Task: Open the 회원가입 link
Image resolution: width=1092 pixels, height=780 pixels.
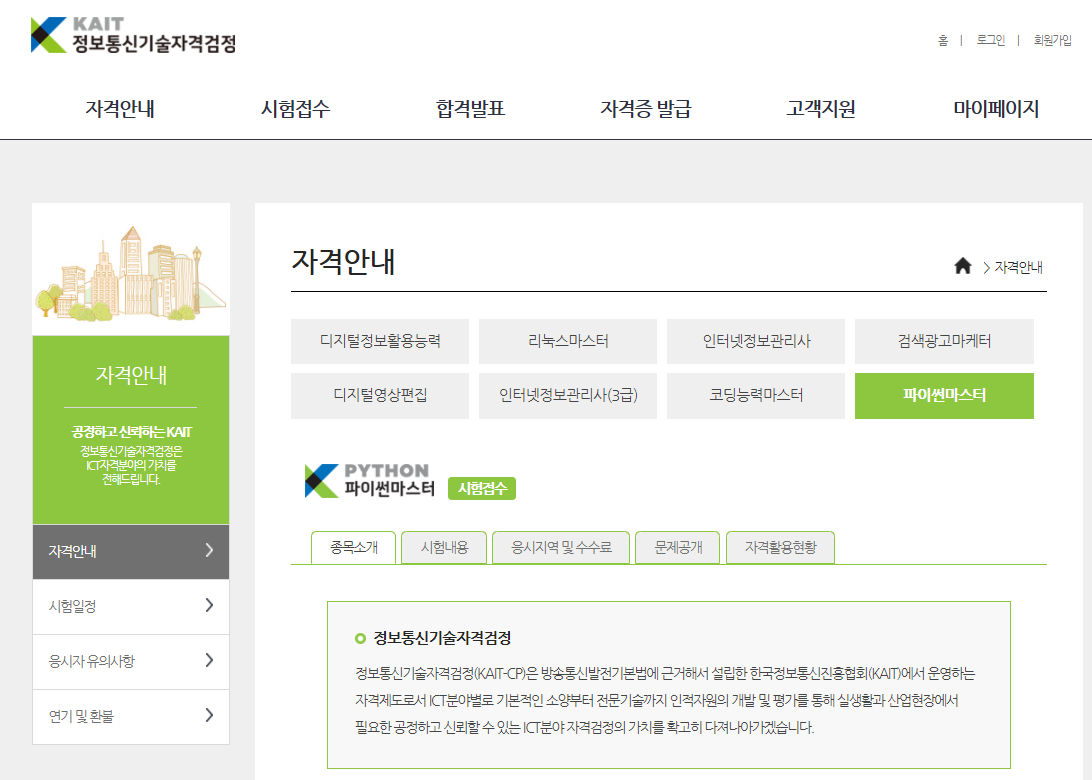Action: pos(1052,40)
